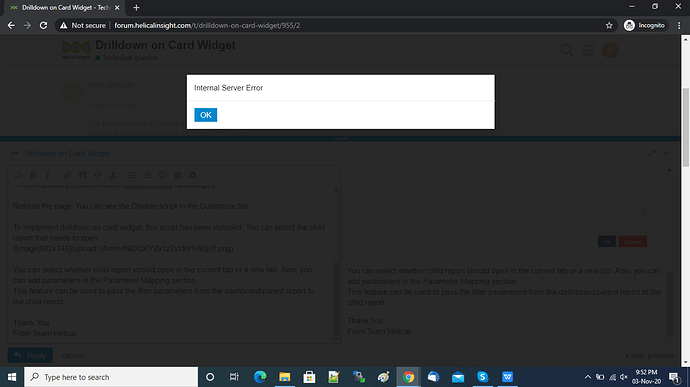Open a new browser tab with the plus icon

[136, 7]
